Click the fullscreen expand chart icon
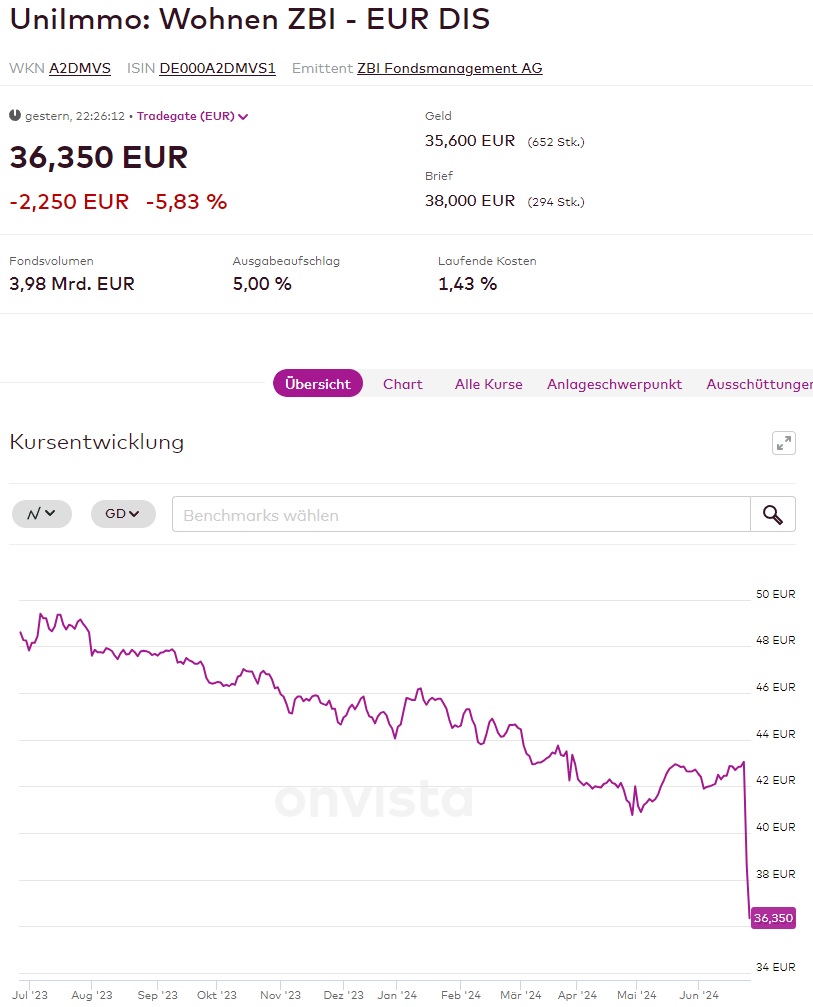 (784, 443)
